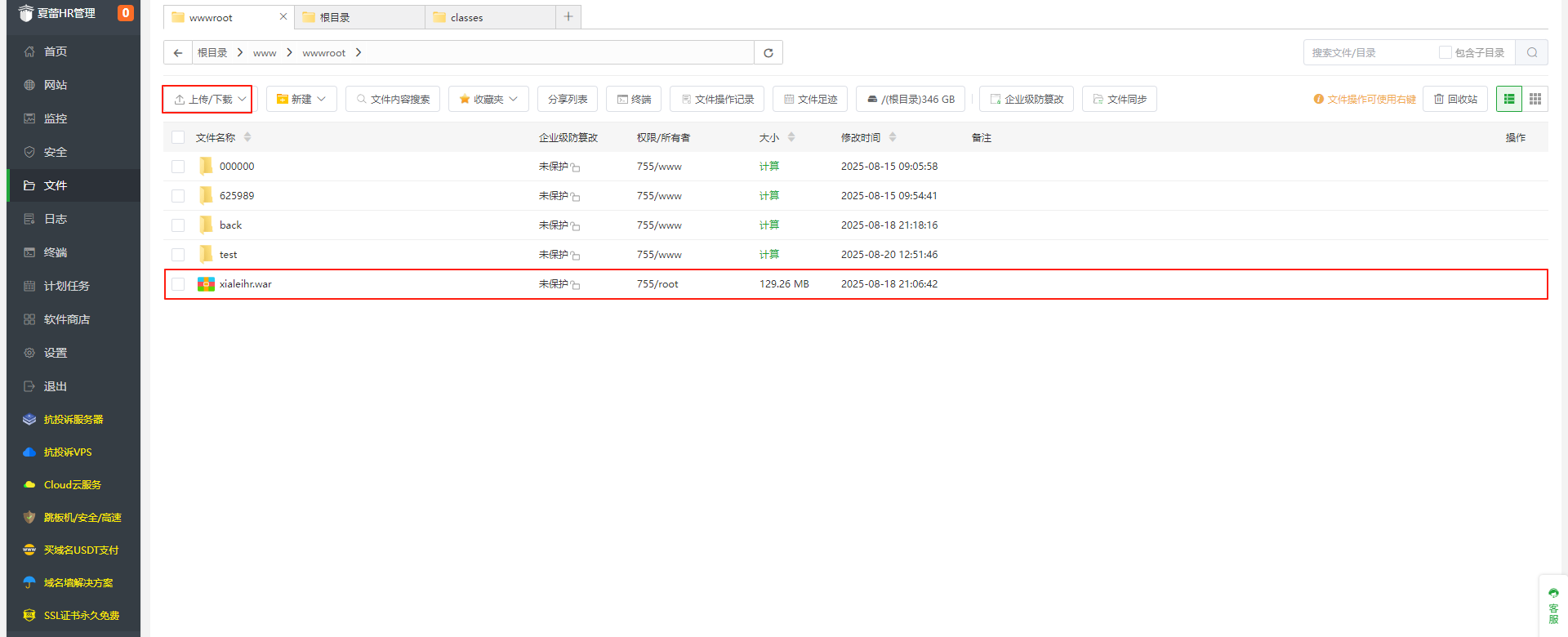
Task: Switch to list view icon
Action: click(1508, 100)
